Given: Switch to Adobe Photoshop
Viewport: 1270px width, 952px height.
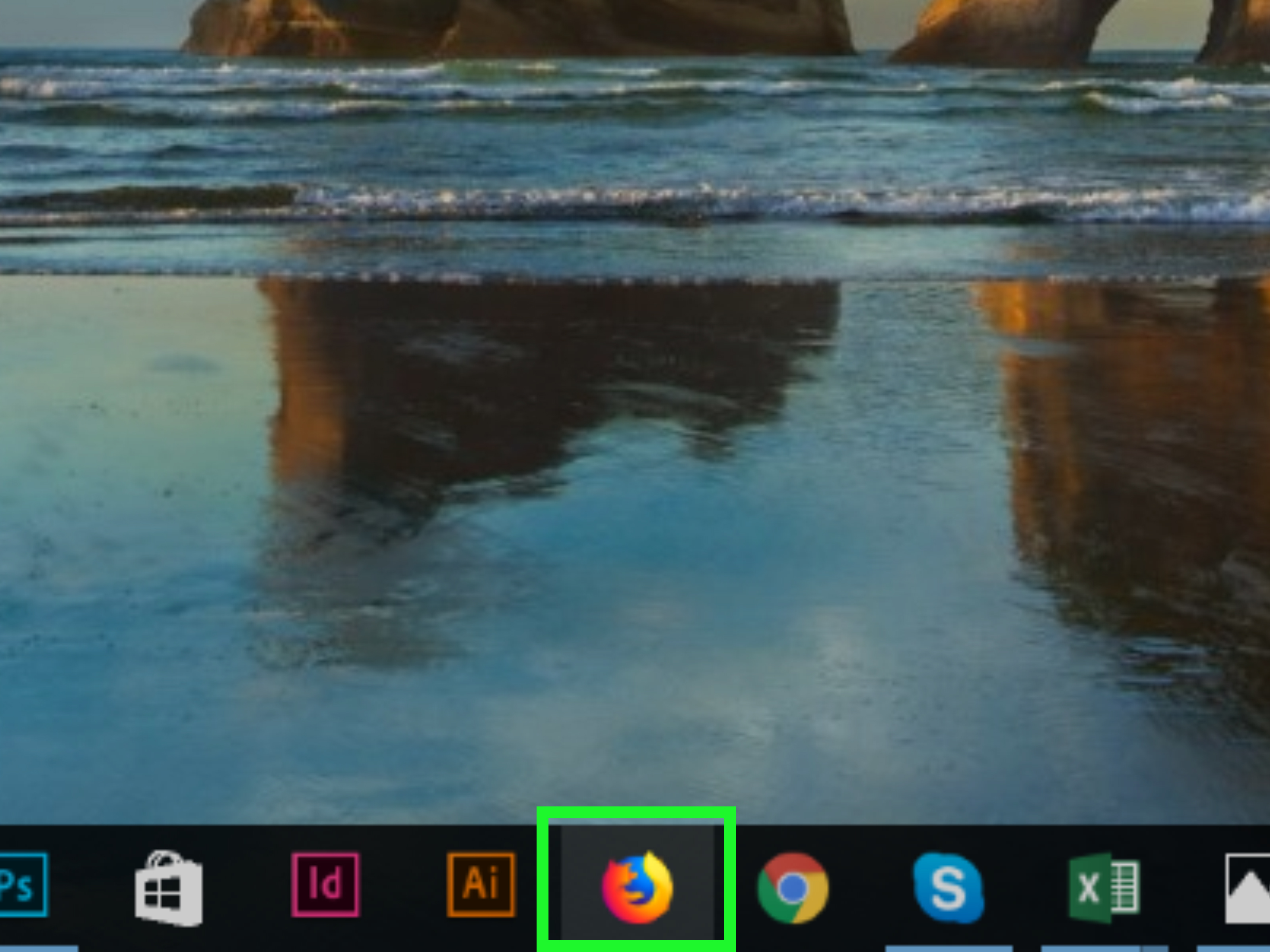Looking at the screenshot, I should pyautogui.click(x=23, y=885).
